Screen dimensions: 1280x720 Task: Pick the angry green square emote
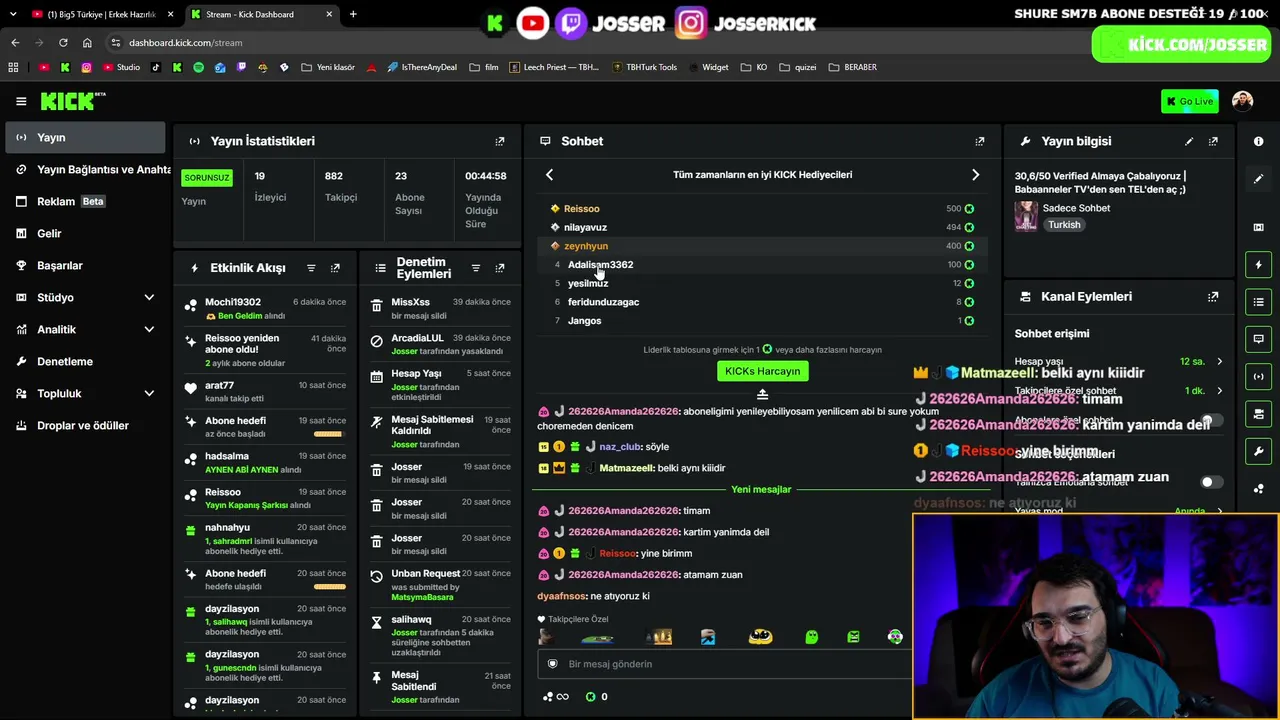click(853, 636)
